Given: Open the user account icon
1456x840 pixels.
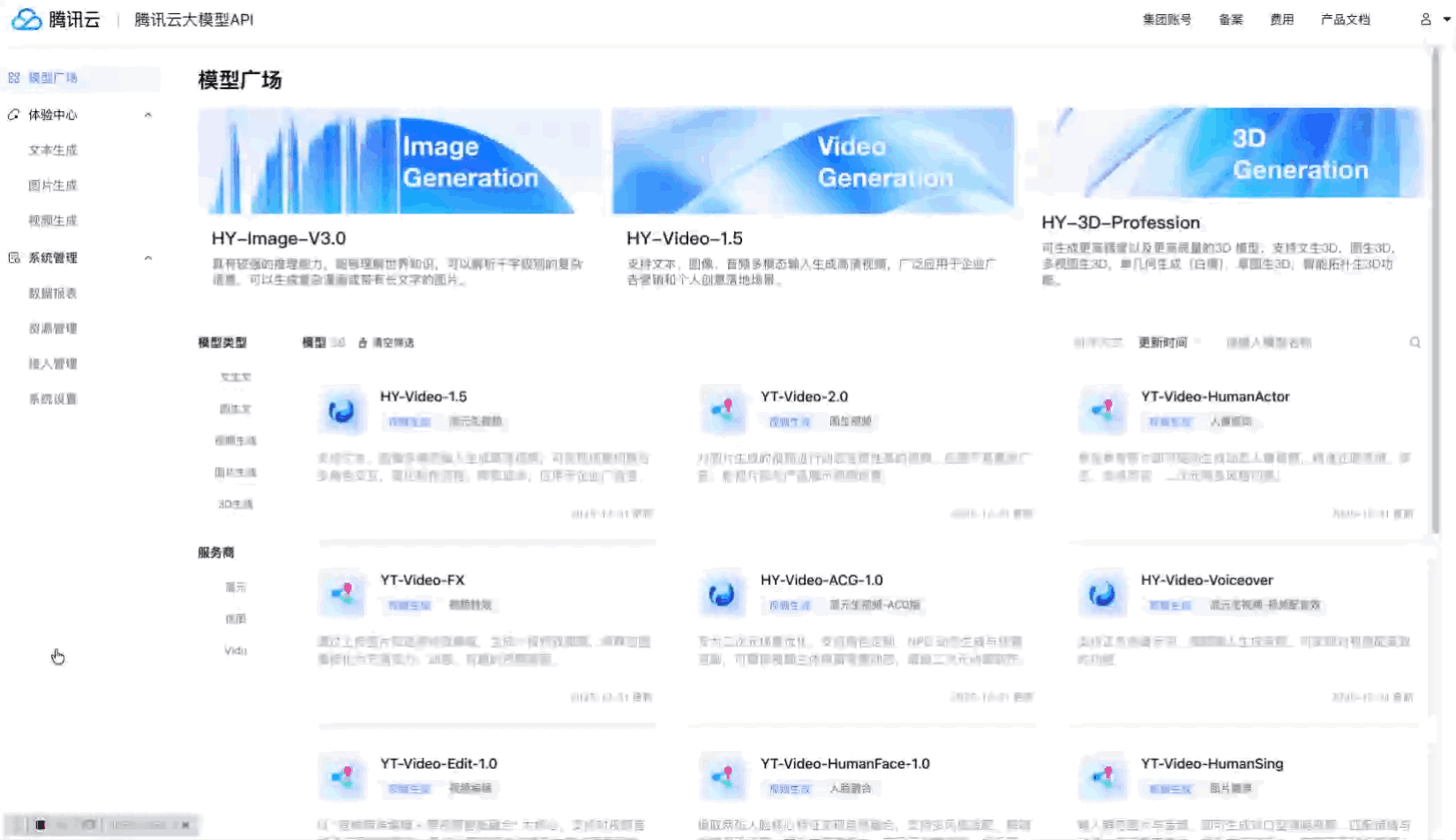Looking at the screenshot, I should point(1423,19).
